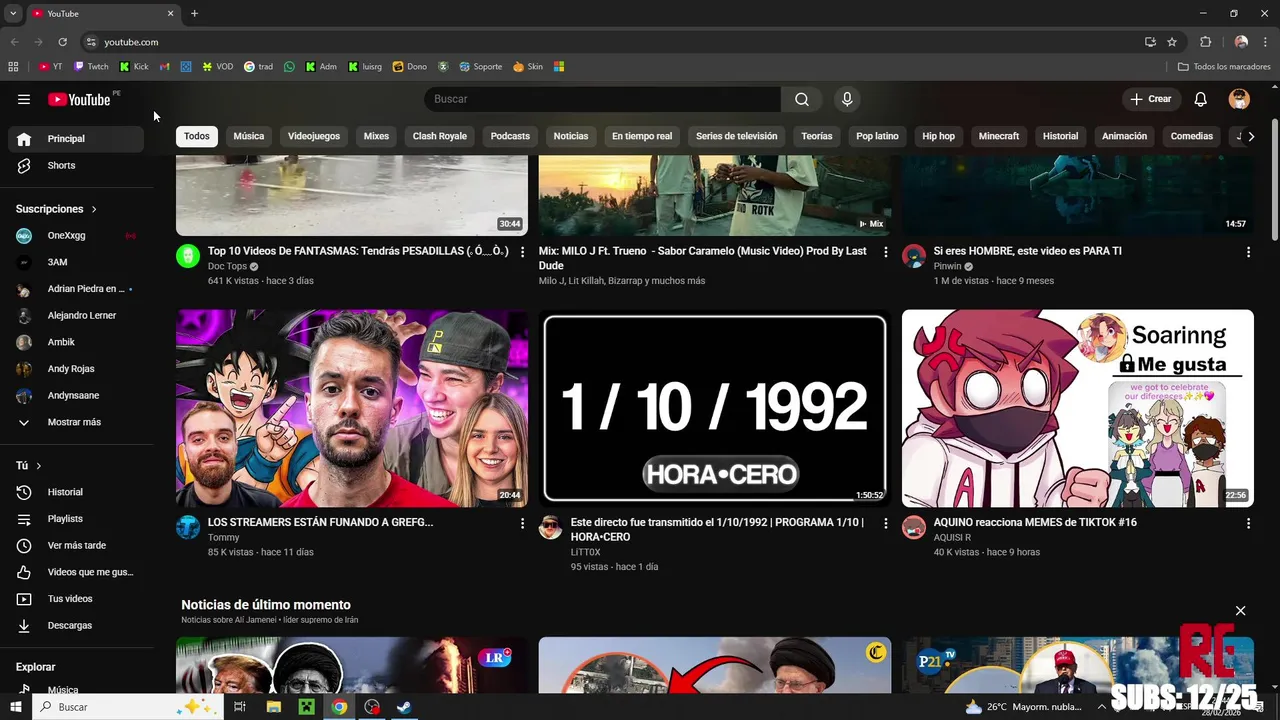1280x720 pixels.
Task: Open Pinwin channel avatar
Action: pos(914,256)
